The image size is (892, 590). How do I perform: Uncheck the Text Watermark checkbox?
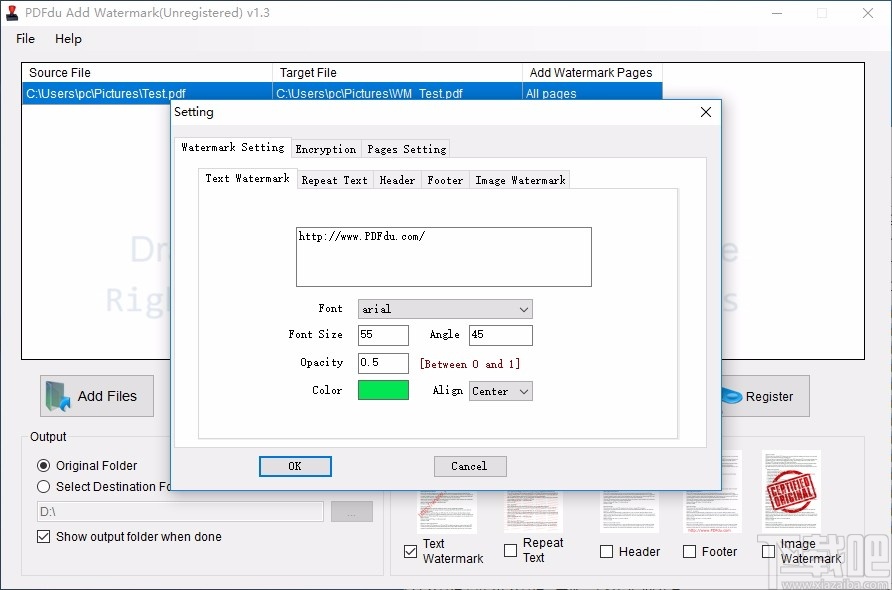tap(410, 551)
